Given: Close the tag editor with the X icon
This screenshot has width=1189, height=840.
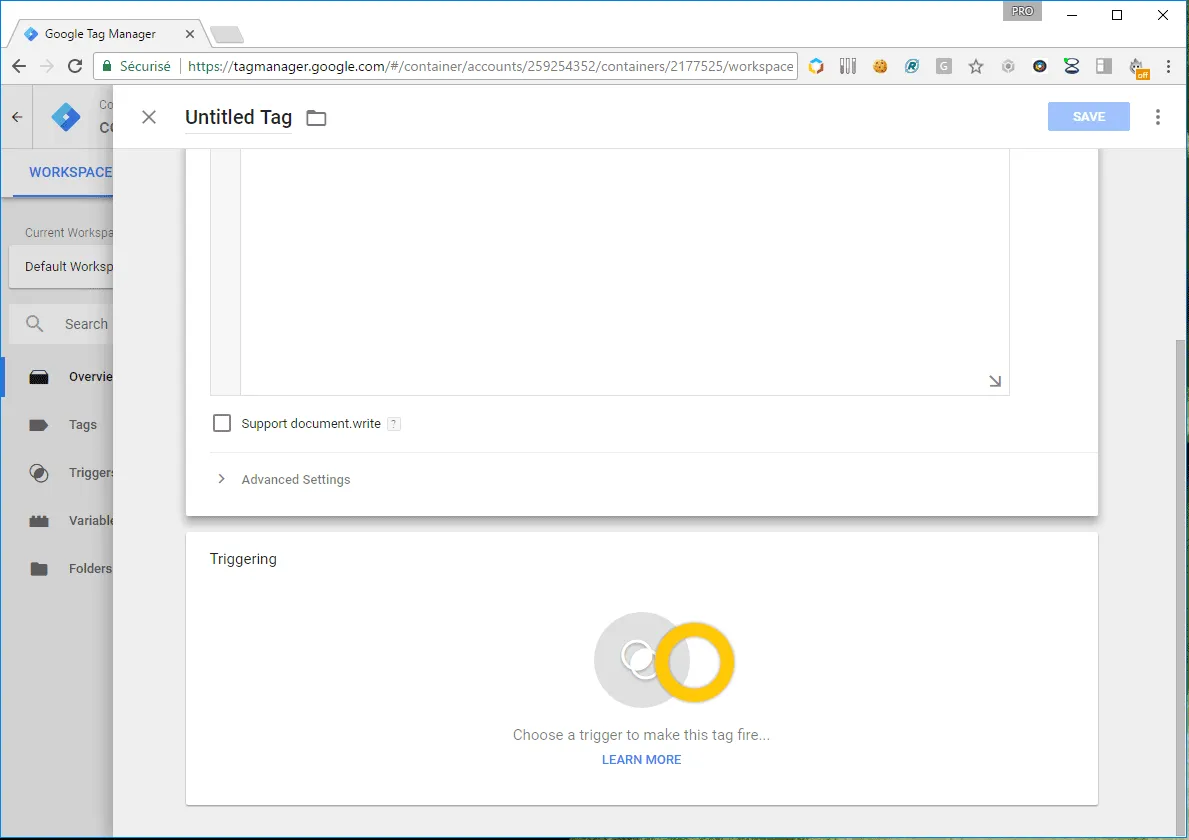Looking at the screenshot, I should 149,117.
